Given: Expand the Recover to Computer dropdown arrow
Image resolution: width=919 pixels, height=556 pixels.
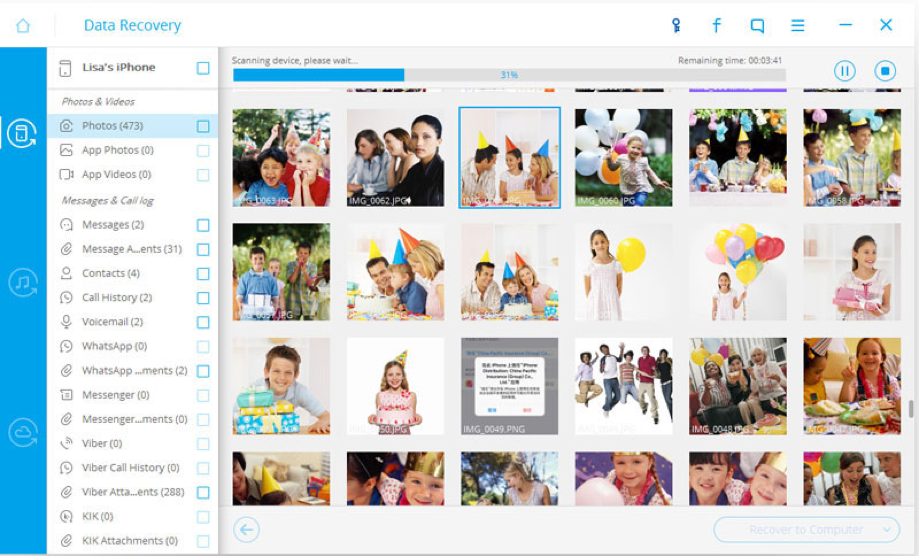Looking at the screenshot, I should tap(887, 530).
